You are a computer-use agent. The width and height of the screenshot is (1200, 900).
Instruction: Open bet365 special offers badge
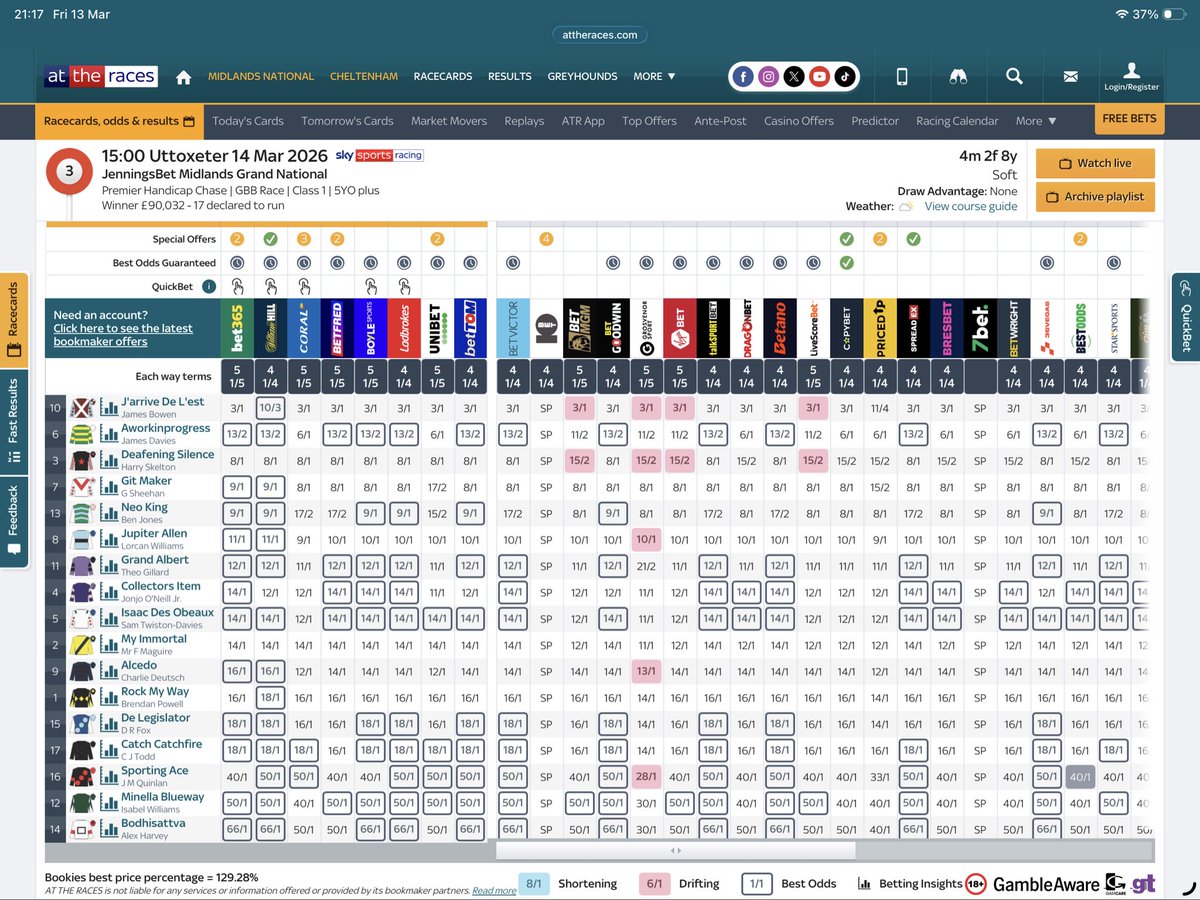237,239
